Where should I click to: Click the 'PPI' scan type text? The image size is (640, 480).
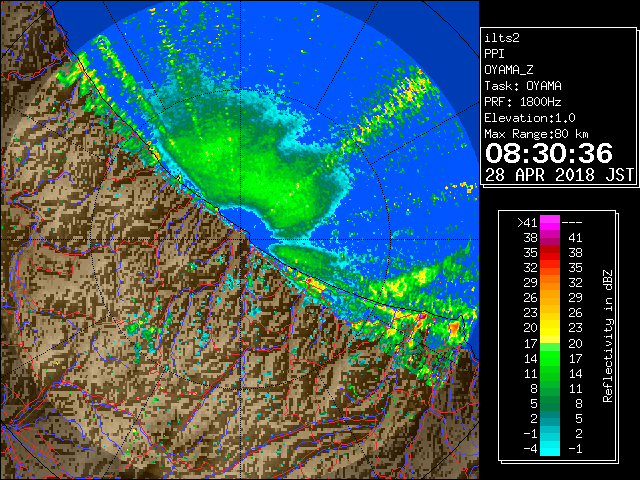click(x=494, y=54)
